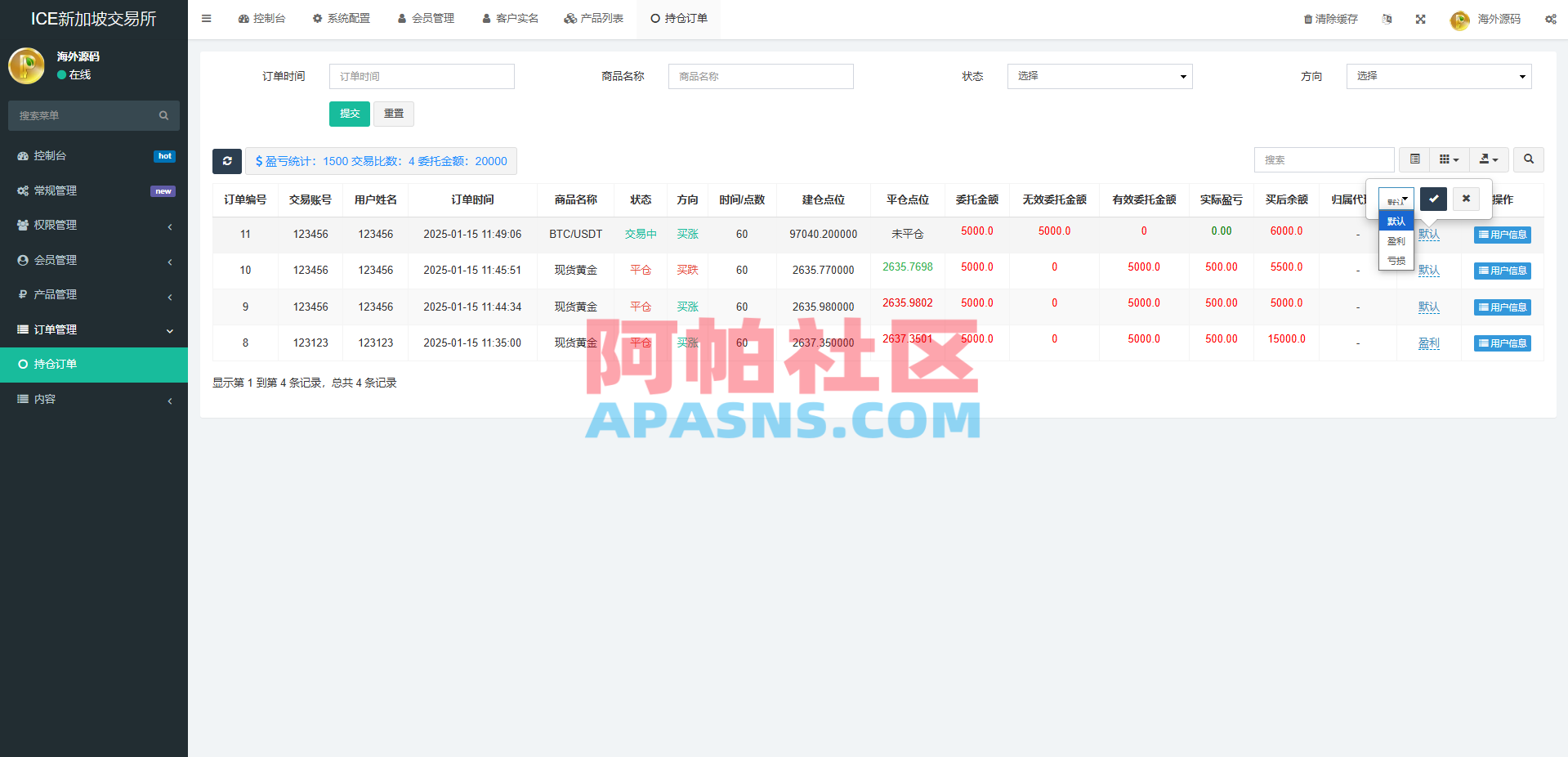Viewport: 1568px width, 757px height.
Task: Cancel edit with the X button in popup
Action: point(1466,199)
